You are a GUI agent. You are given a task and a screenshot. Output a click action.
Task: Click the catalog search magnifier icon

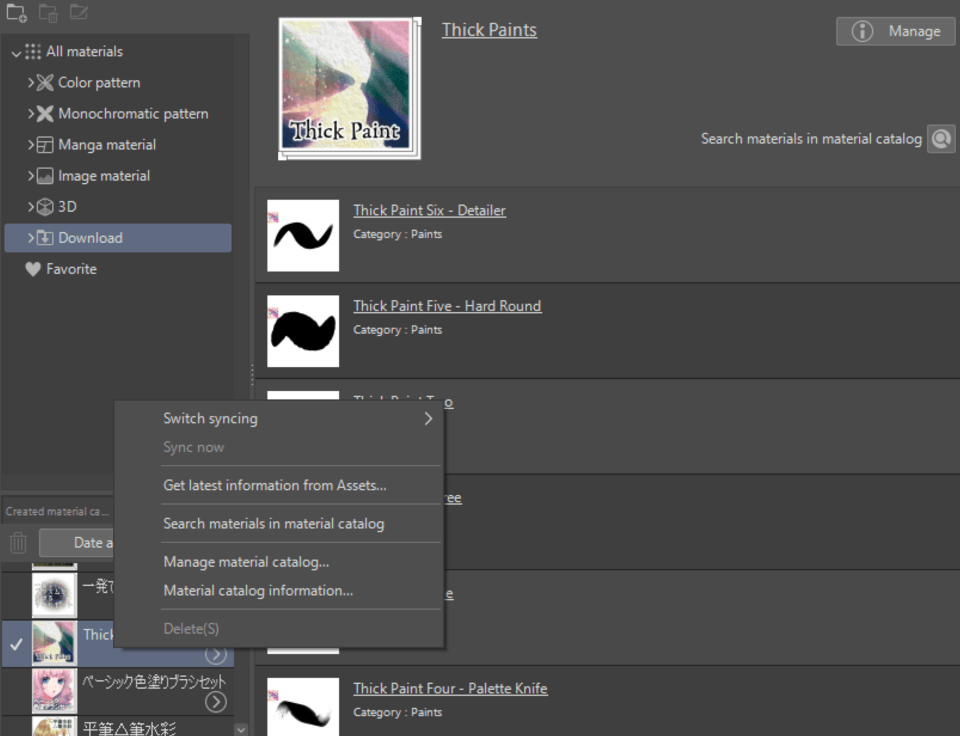point(941,139)
